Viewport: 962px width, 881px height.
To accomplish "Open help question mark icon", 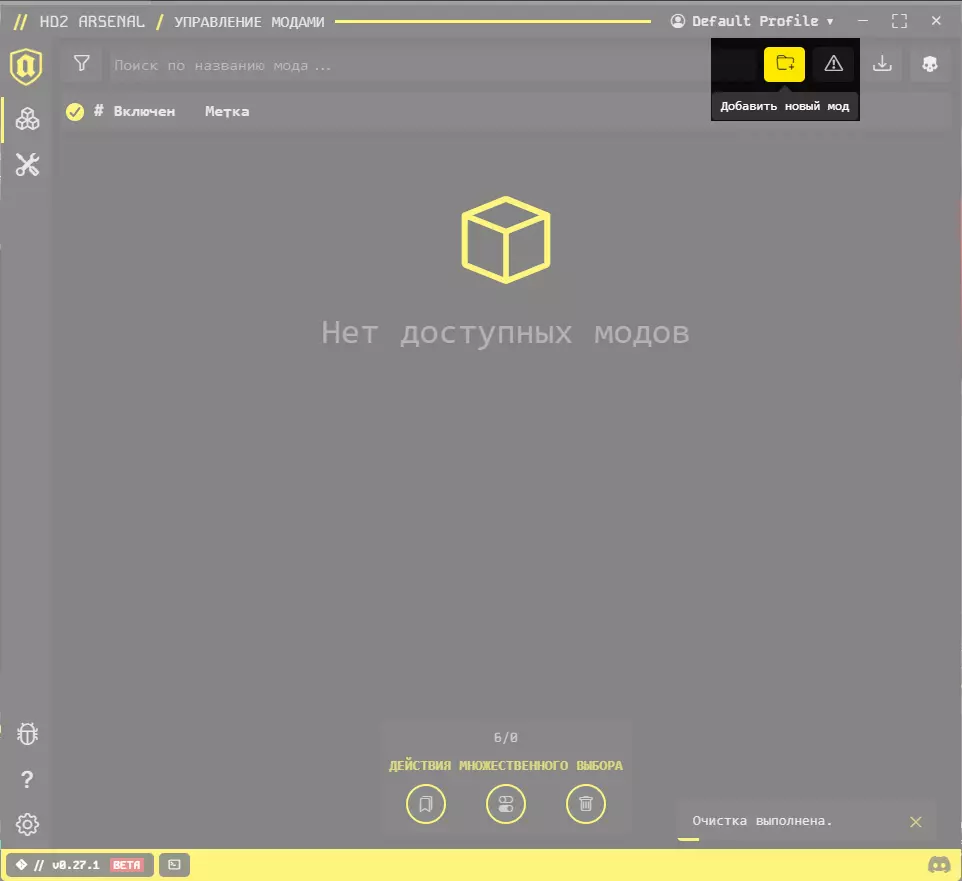I will 27,779.
